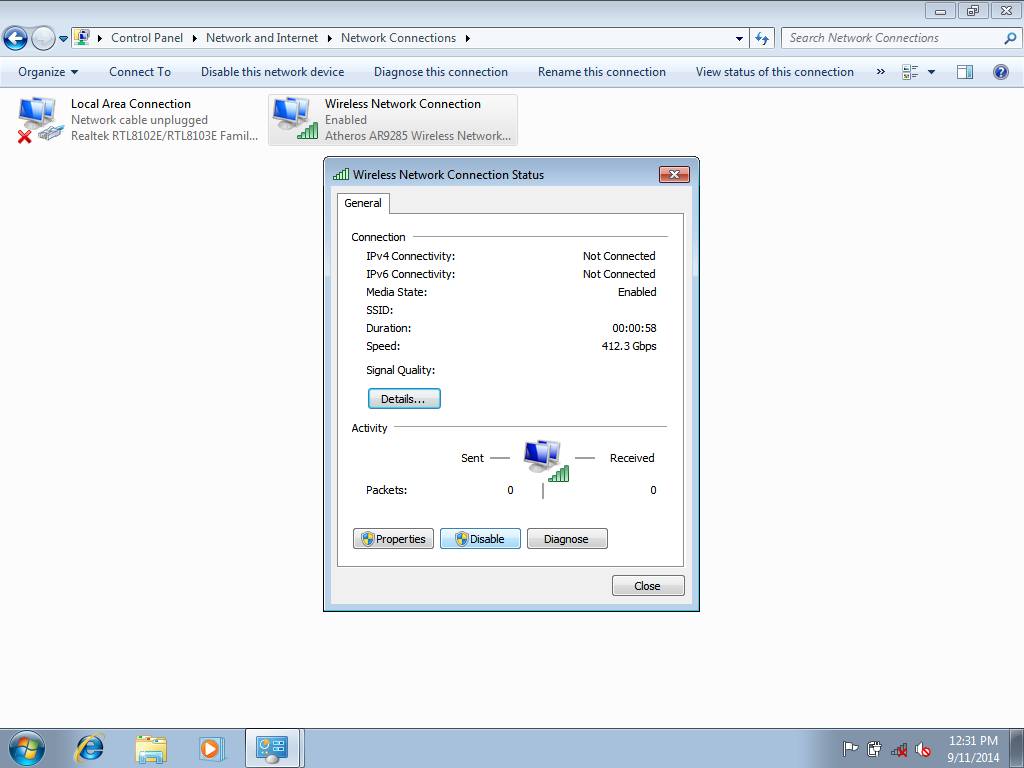
Task: Click the Local Area Connection name
Action: coord(131,104)
